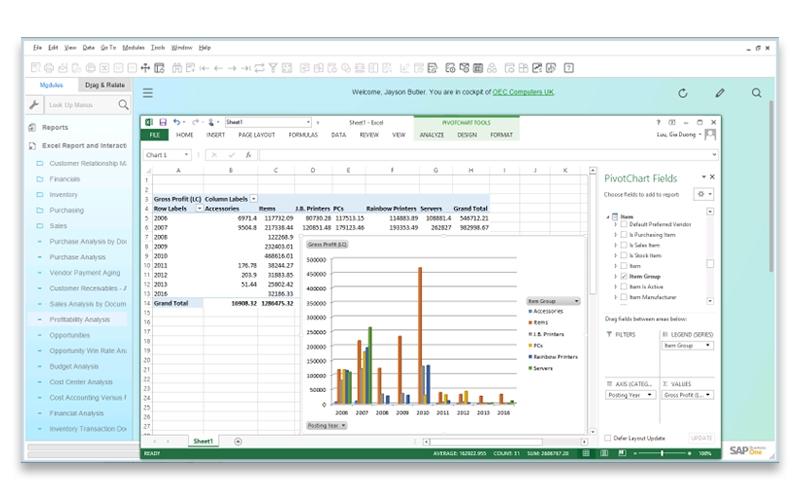Image resolution: width=800 pixels, height=500 pixels.
Task: Open the Excel FILE tab
Action: [x=155, y=135]
